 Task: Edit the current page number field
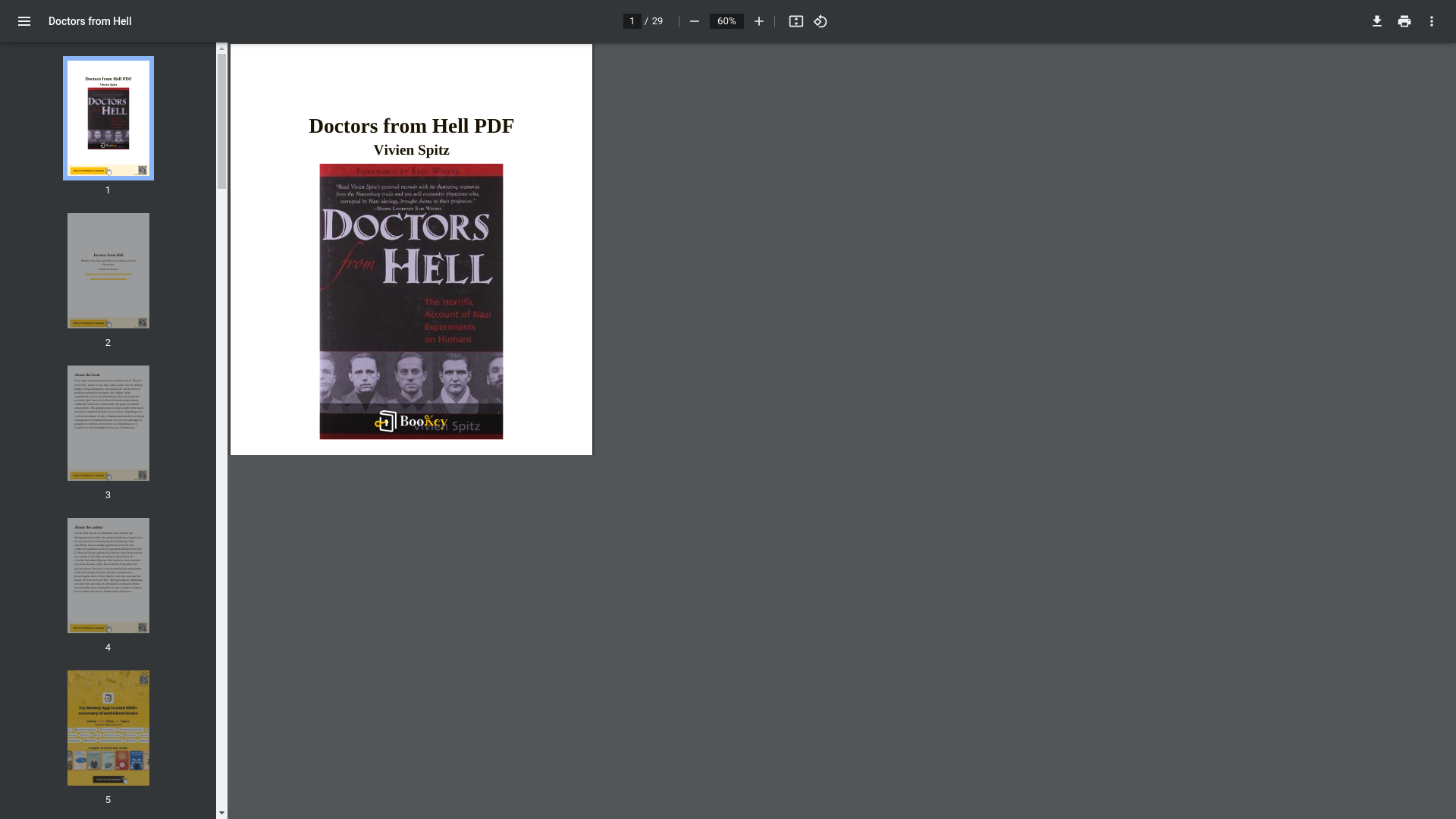pyautogui.click(x=632, y=21)
